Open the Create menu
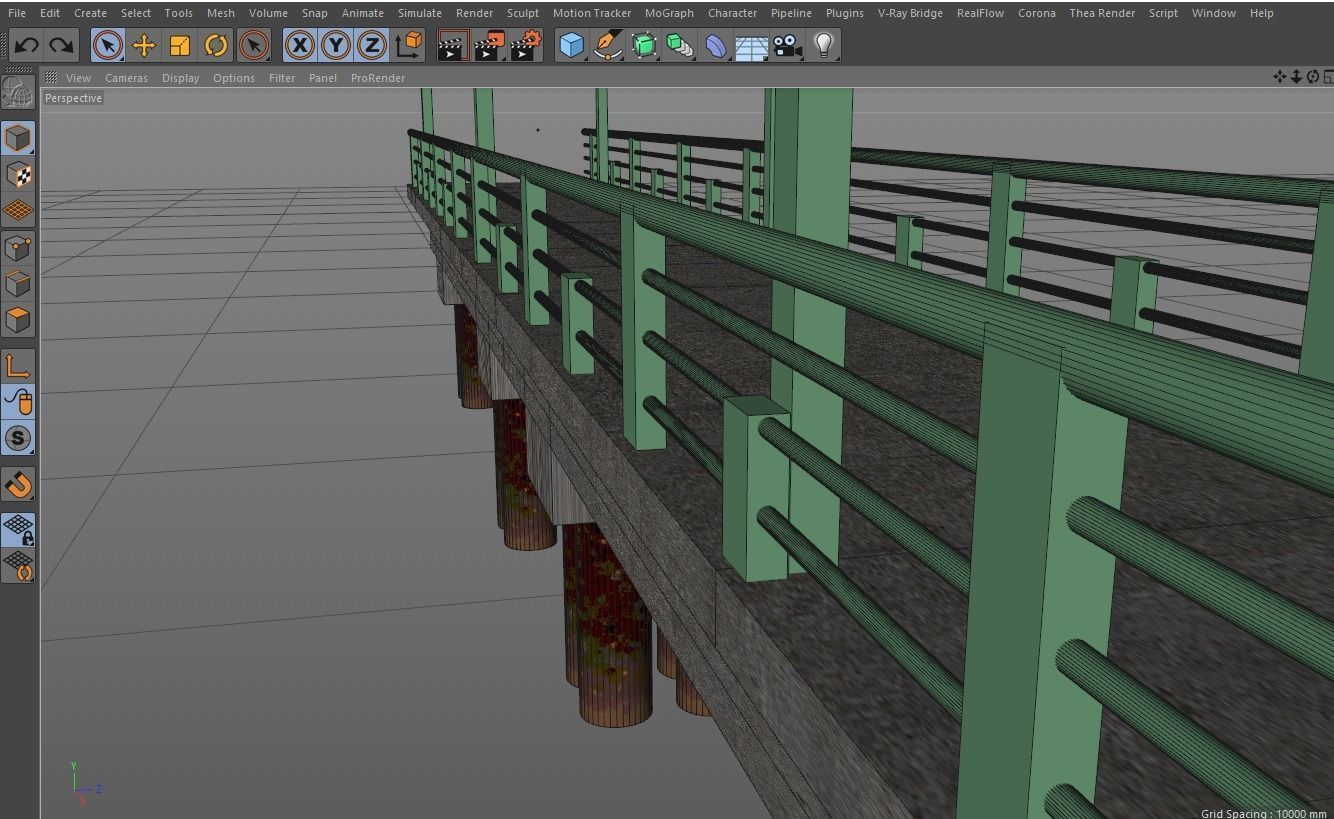Screen dimensions: 1334x819 click(x=90, y=13)
